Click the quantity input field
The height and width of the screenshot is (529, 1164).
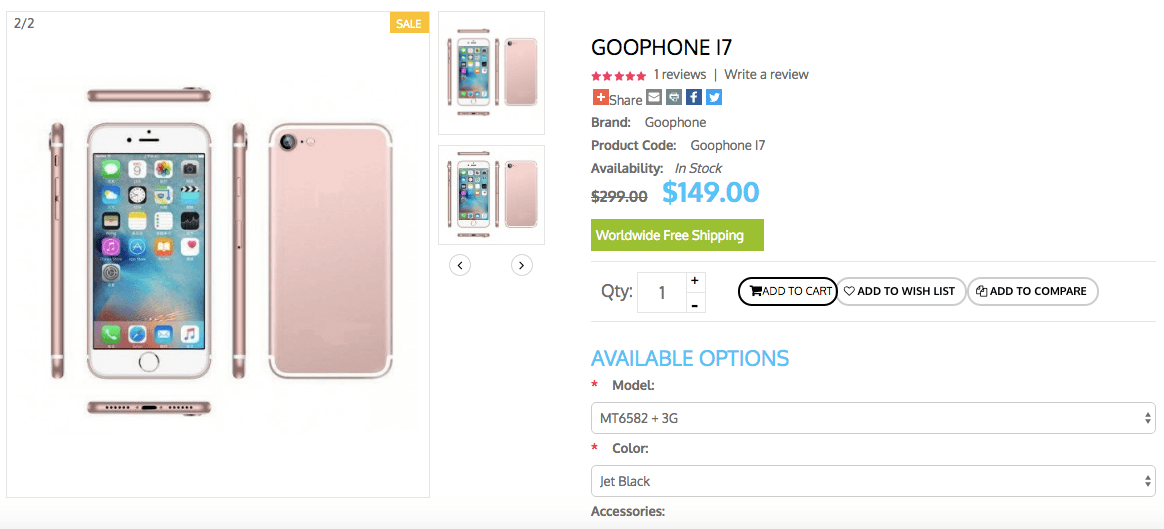(661, 292)
